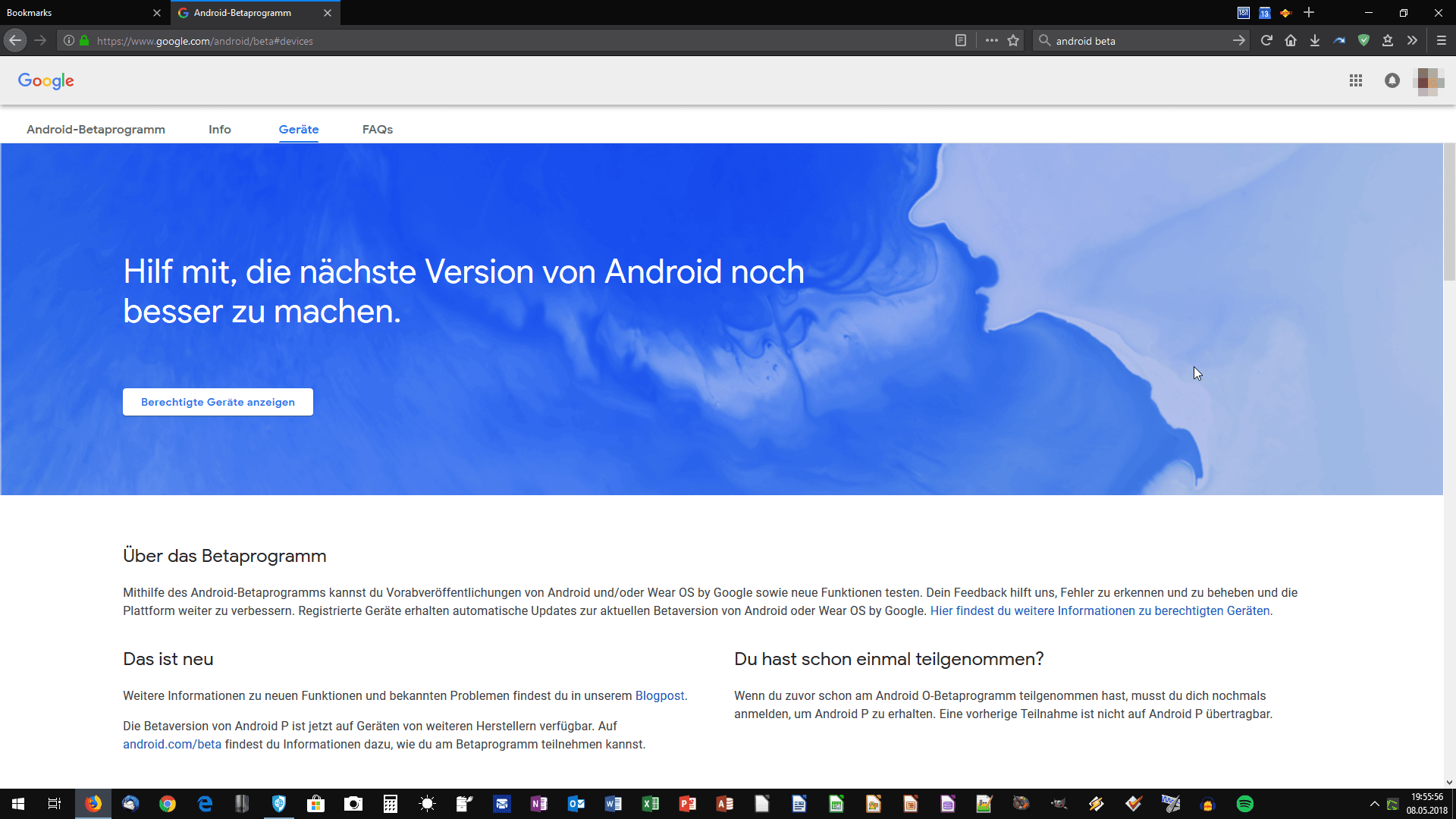Open Access from taskbar
Viewport: 1456px width, 819px height.
(725, 804)
